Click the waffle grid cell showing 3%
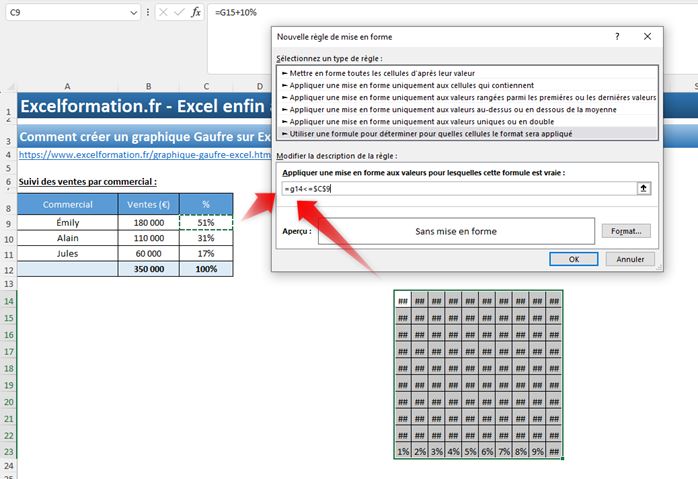 (436, 451)
